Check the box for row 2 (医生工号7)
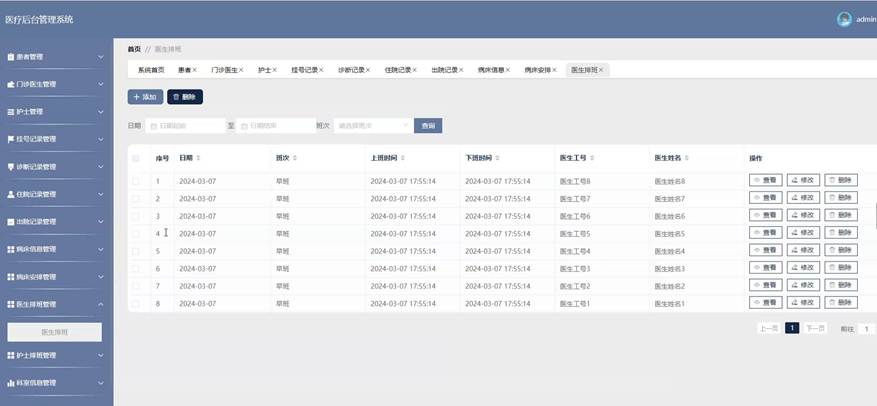 click(135, 199)
